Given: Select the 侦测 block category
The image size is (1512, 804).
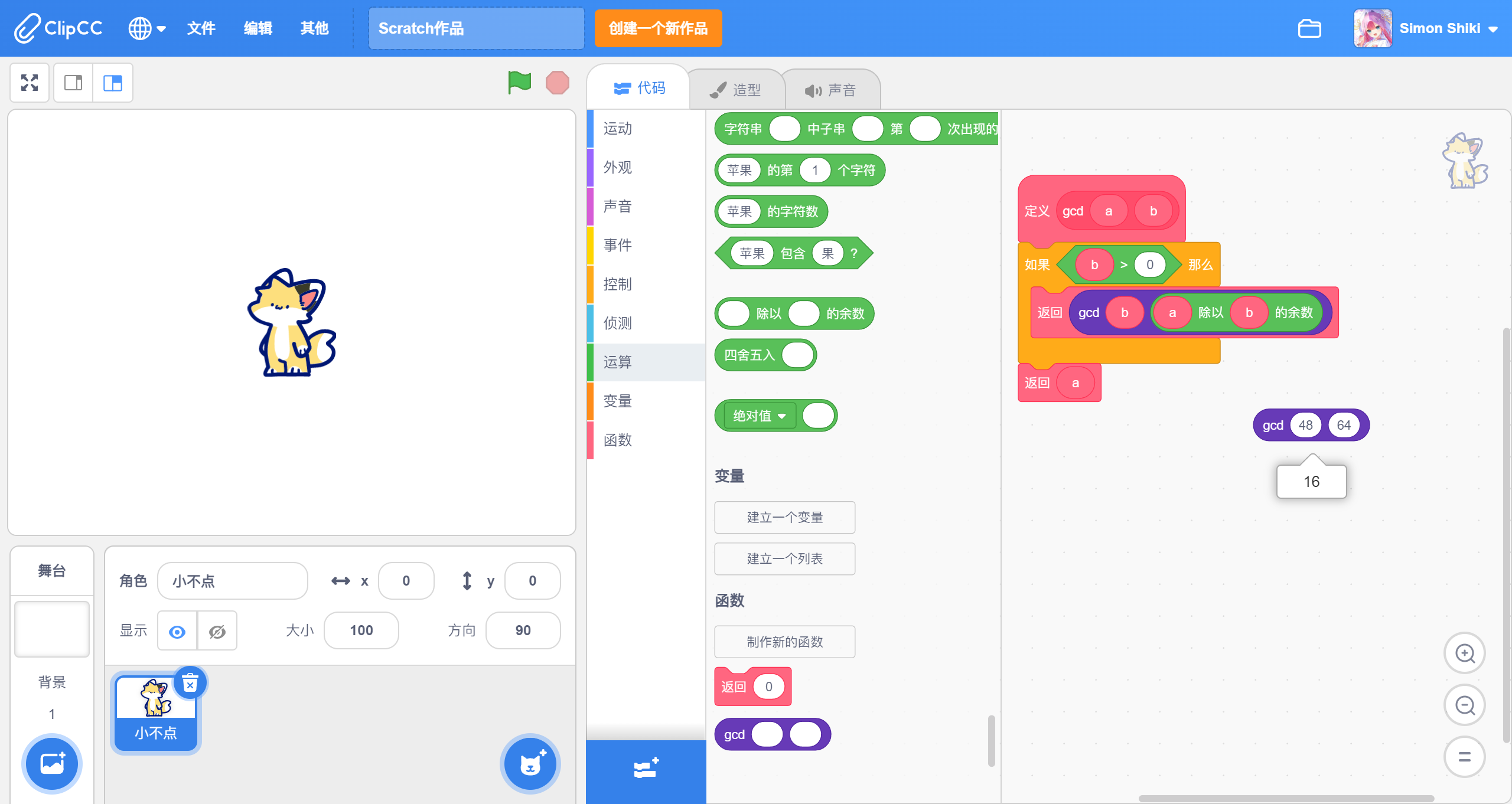Looking at the screenshot, I should 646,323.
